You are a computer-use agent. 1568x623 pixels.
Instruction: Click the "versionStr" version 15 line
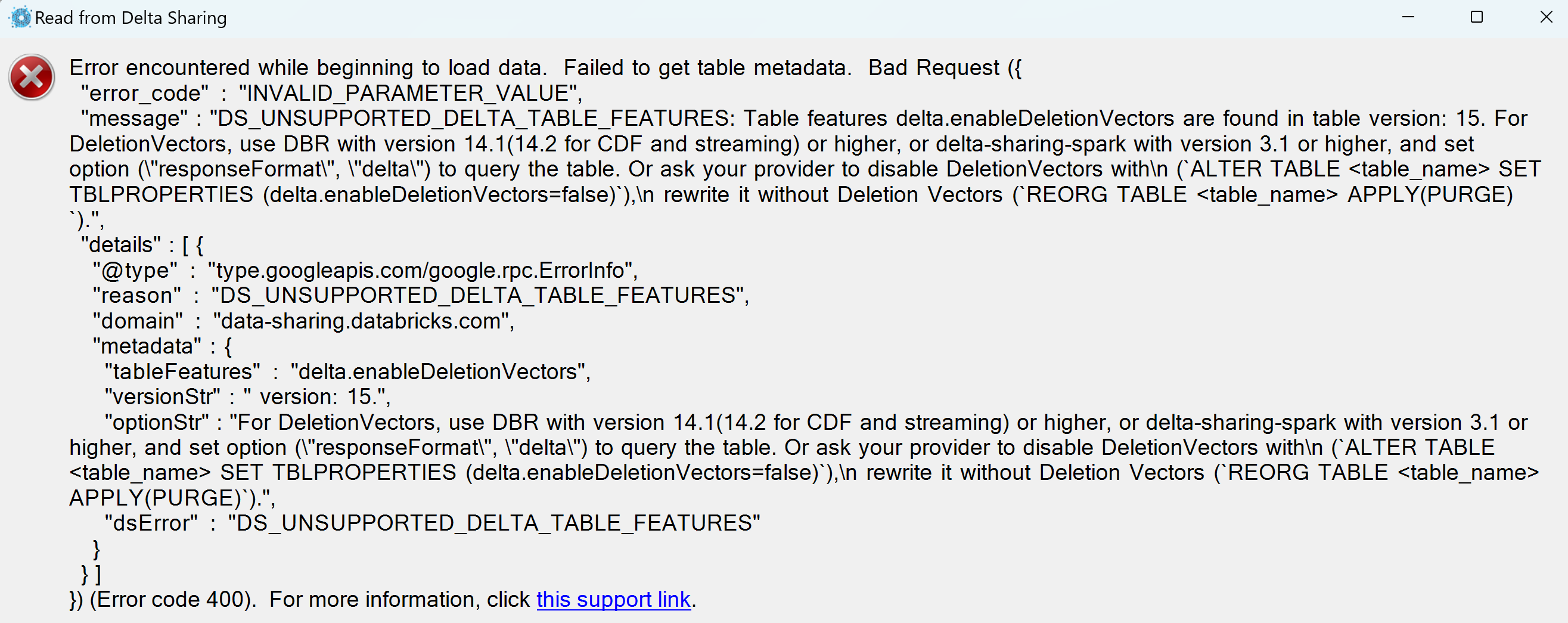point(247,397)
